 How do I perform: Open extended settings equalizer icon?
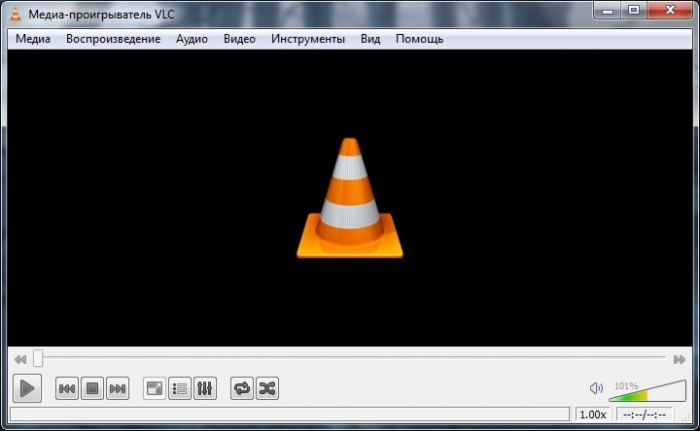(205, 388)
